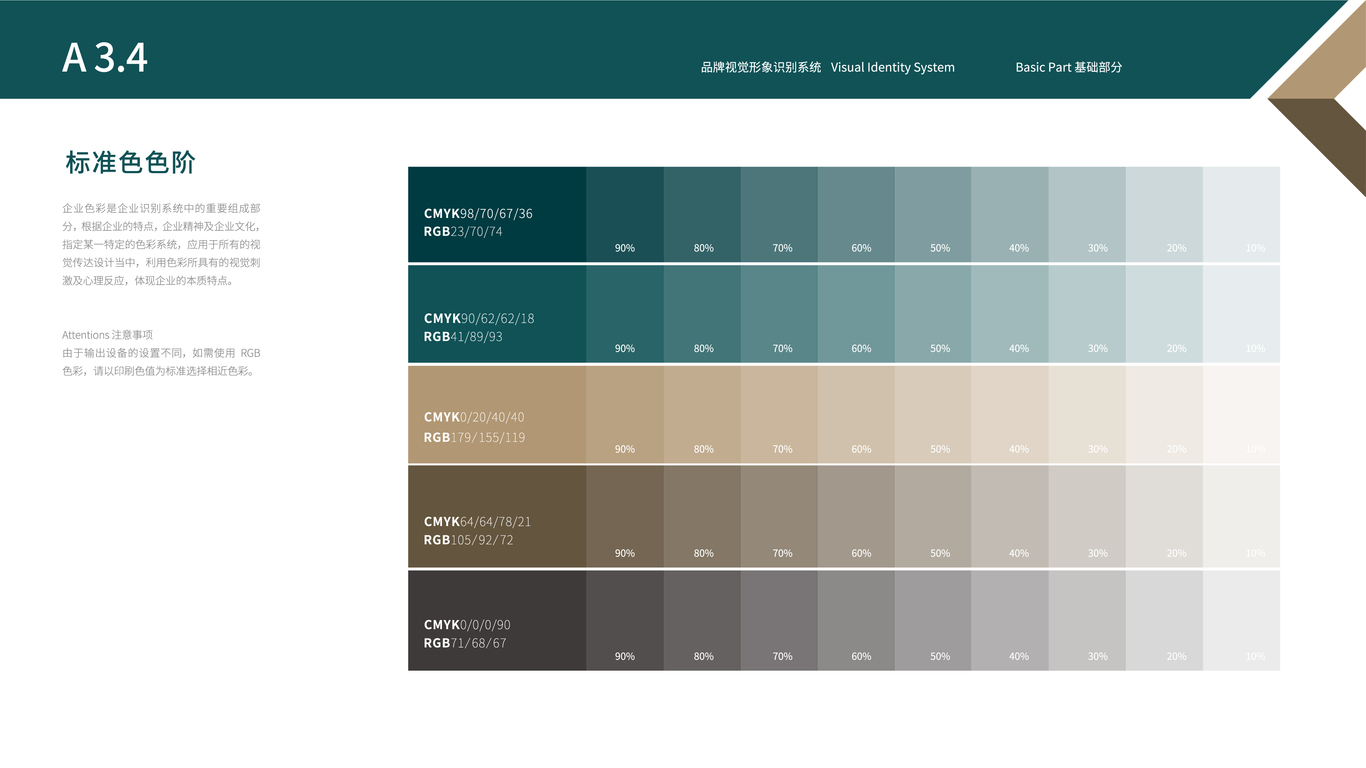Select the 90% tint in the dark teal row

(625, 214)
